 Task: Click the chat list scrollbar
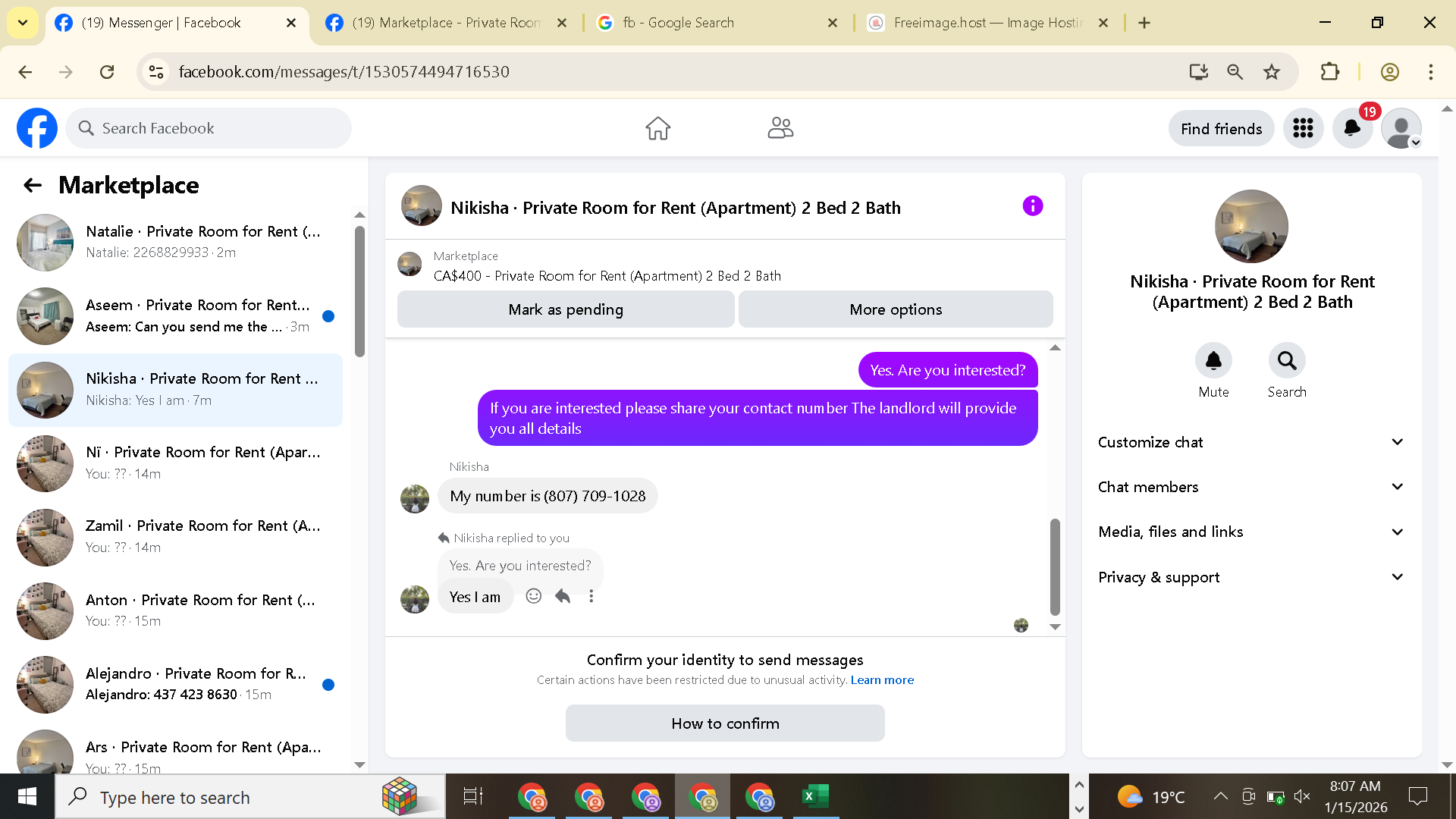click(359, 291)
